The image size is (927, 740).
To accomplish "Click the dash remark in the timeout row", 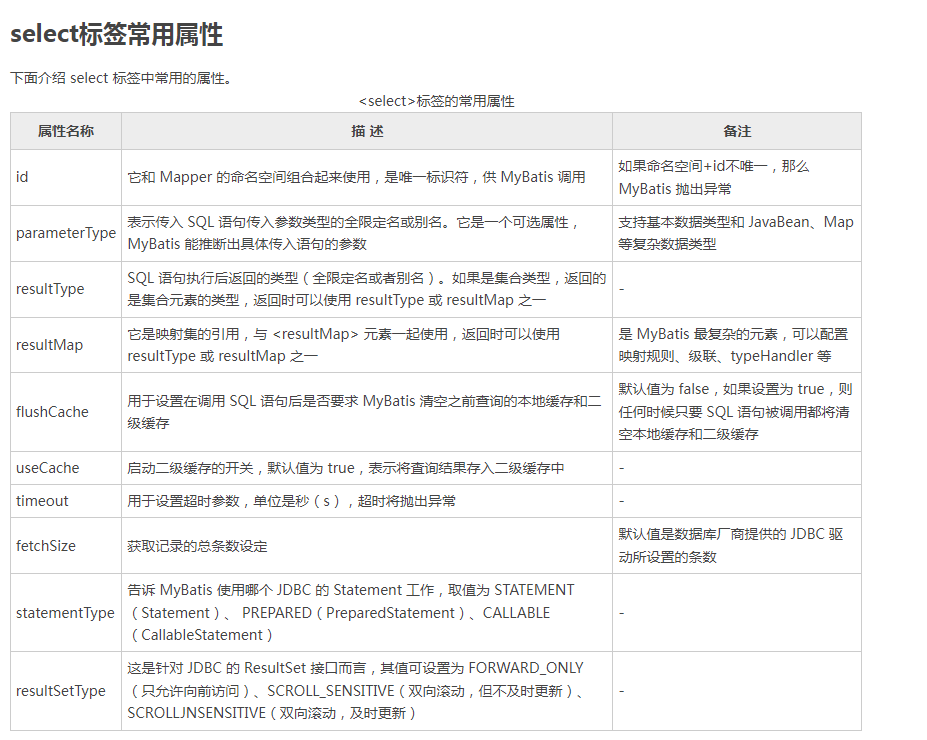I will (x=621, y=501).
